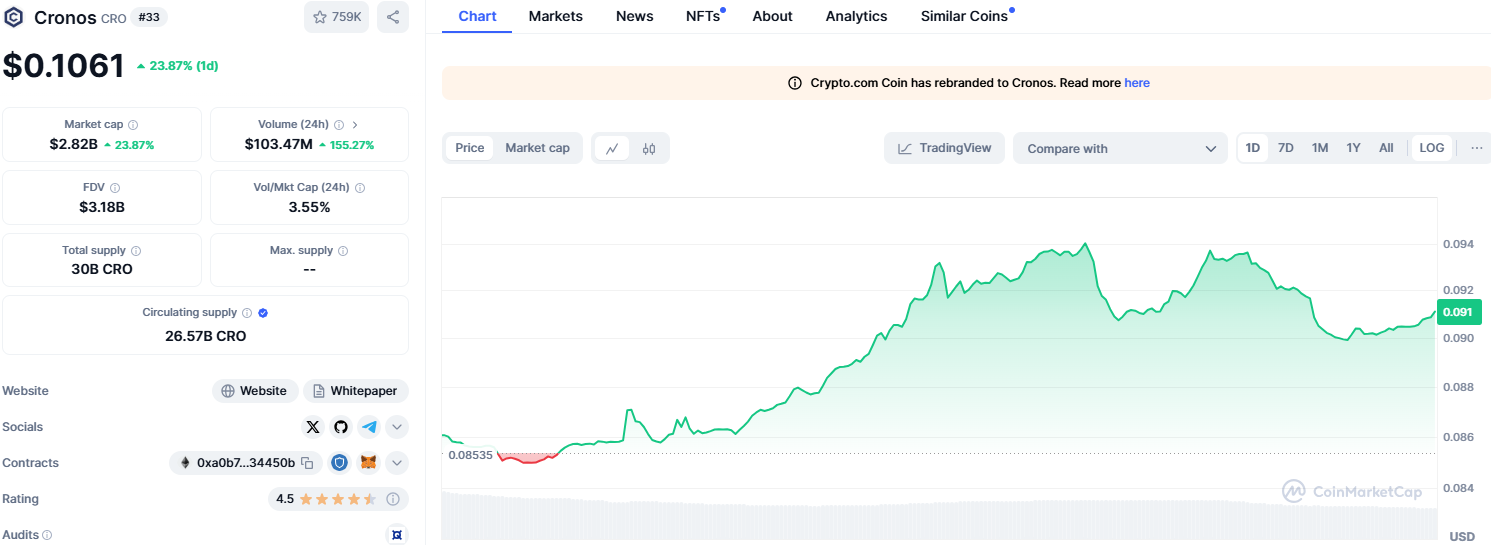Image resolution: width=1491 pixels, height=545 pixels.
Task: Expand more contracts chevron
Action: click(x=397, y=463)
